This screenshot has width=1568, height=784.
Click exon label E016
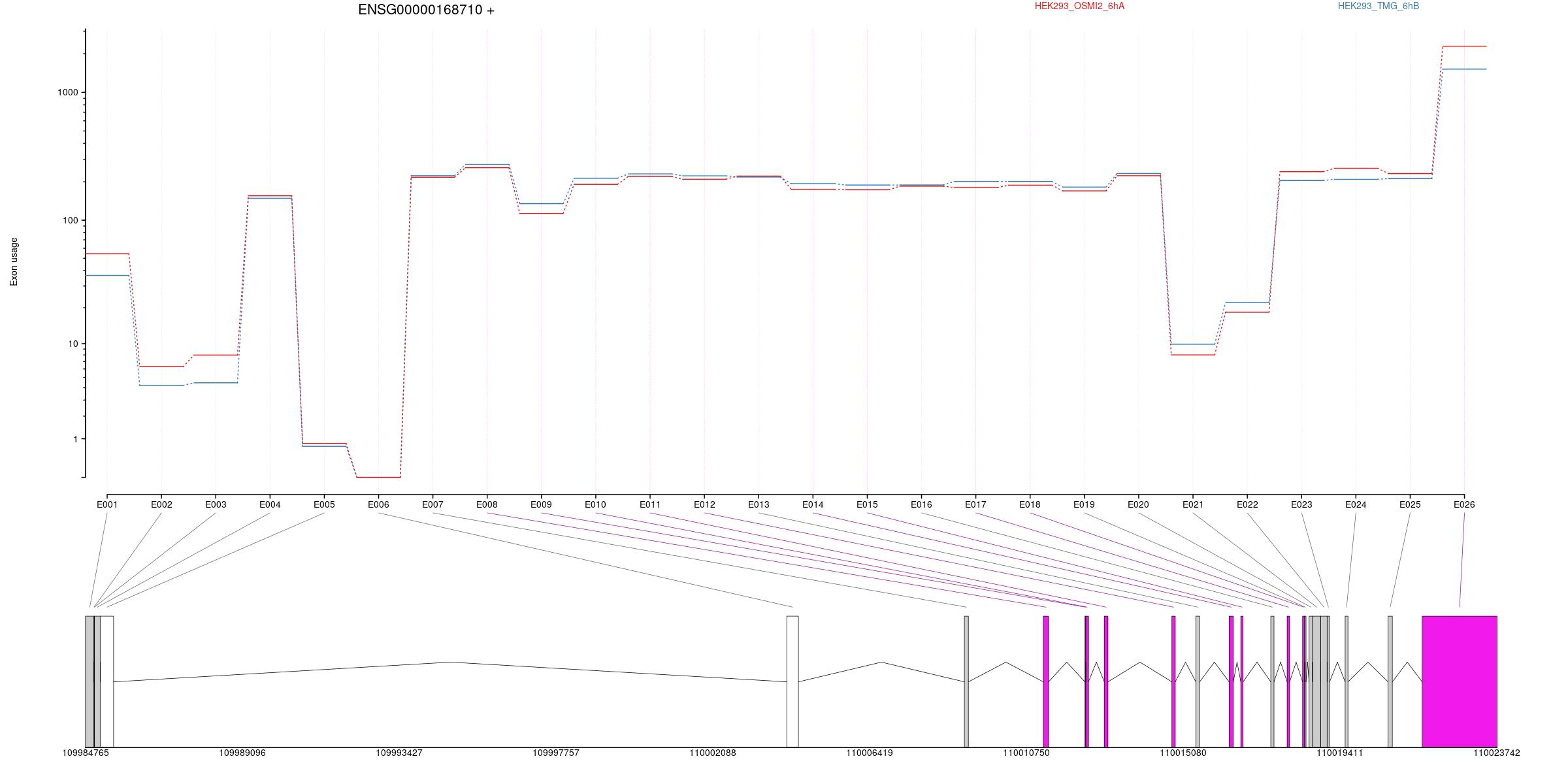(x=921, y=504)
